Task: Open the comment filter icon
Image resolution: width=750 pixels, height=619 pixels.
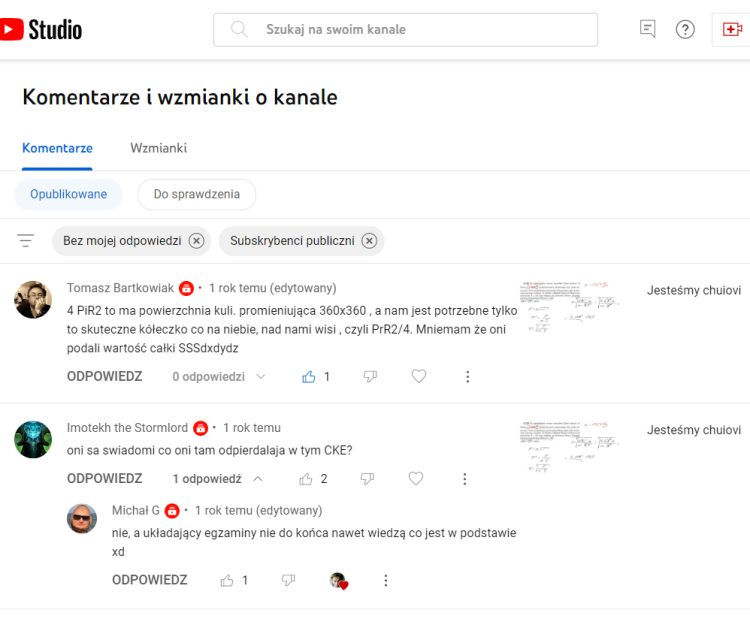Action: (x=26, y=241)
